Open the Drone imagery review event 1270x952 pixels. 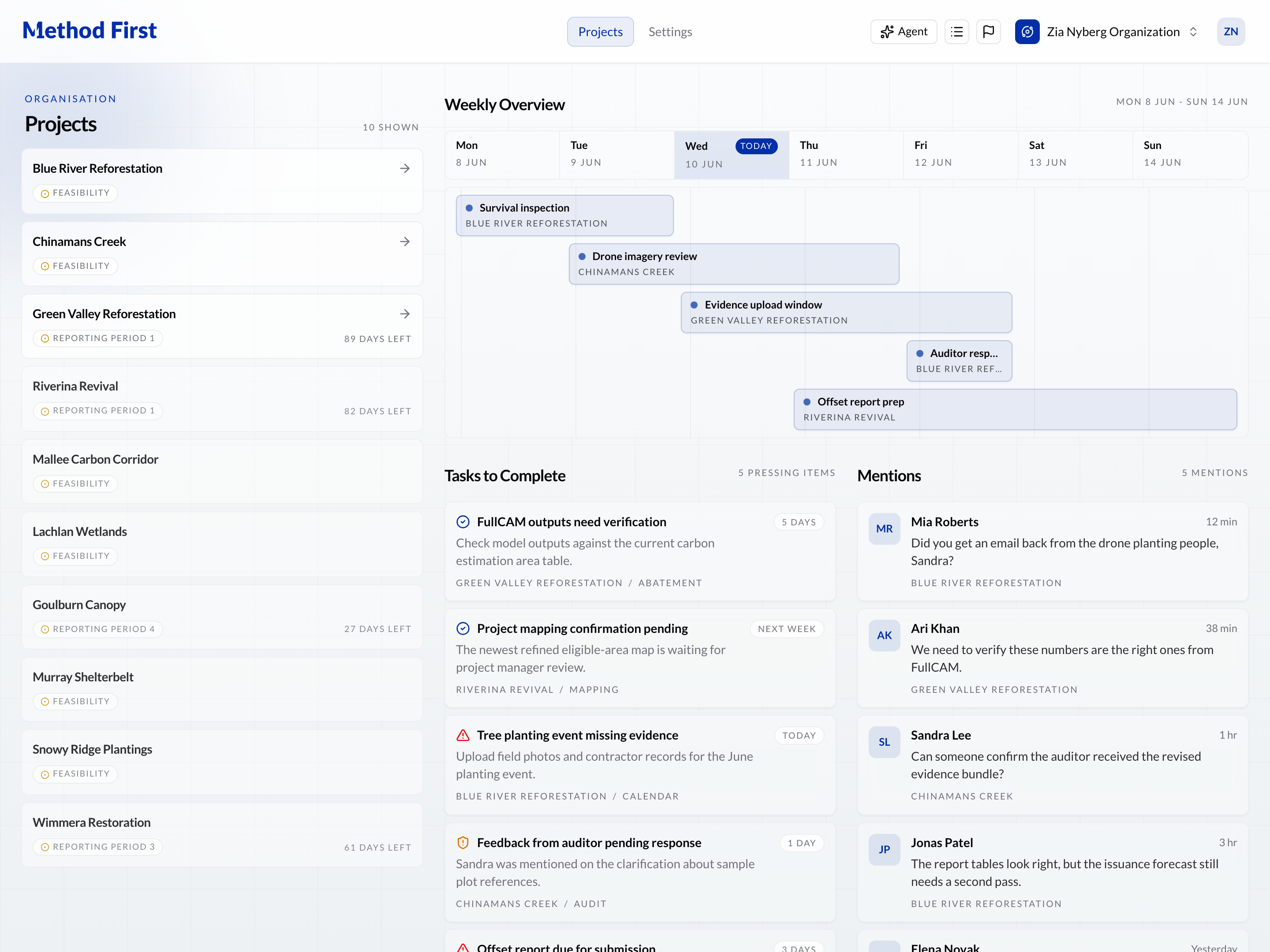tap(734, 264)
